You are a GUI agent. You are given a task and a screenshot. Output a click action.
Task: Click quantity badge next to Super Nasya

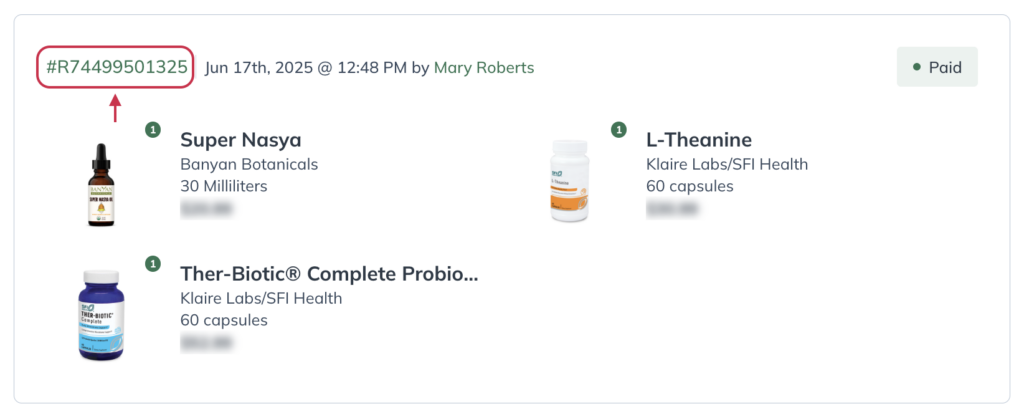click(x=153, y=130)
